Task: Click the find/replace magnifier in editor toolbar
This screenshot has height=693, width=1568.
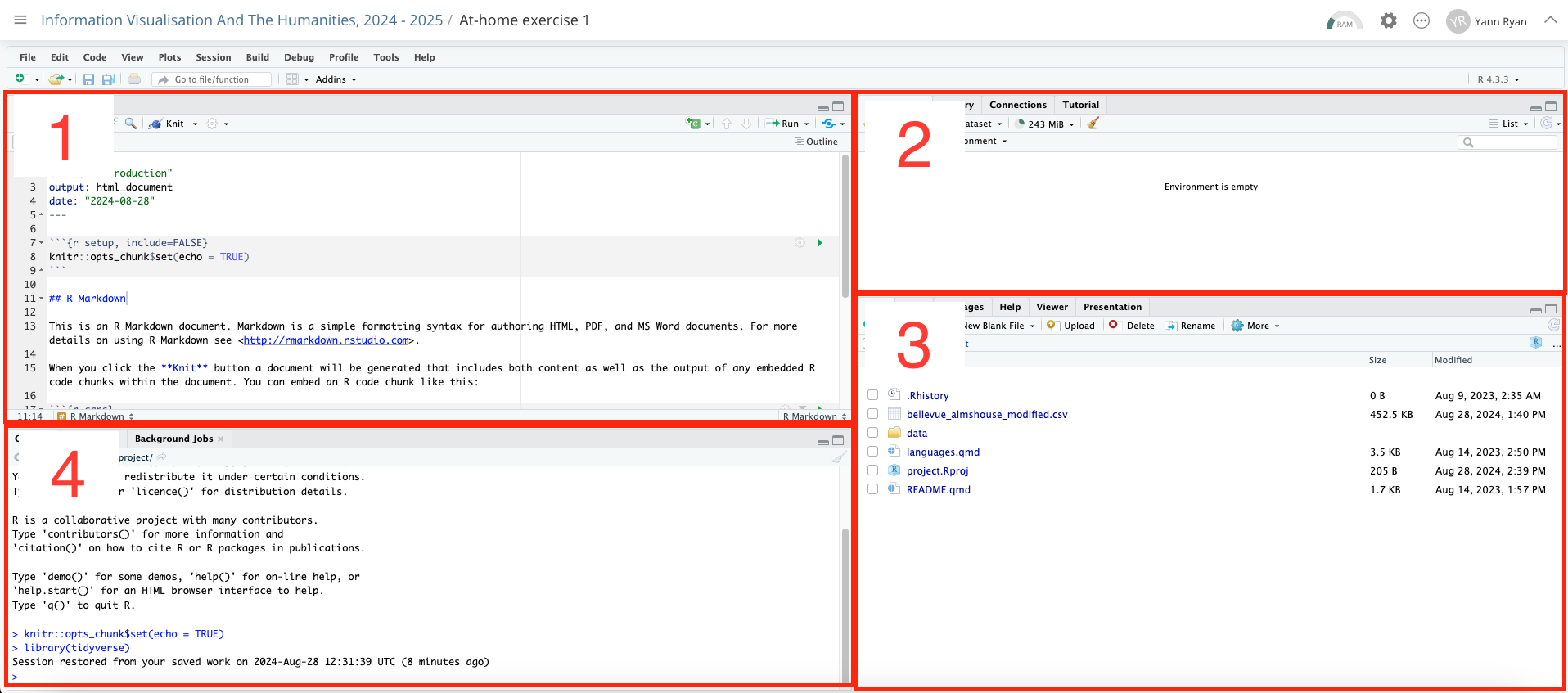Action: click(130, 124)
